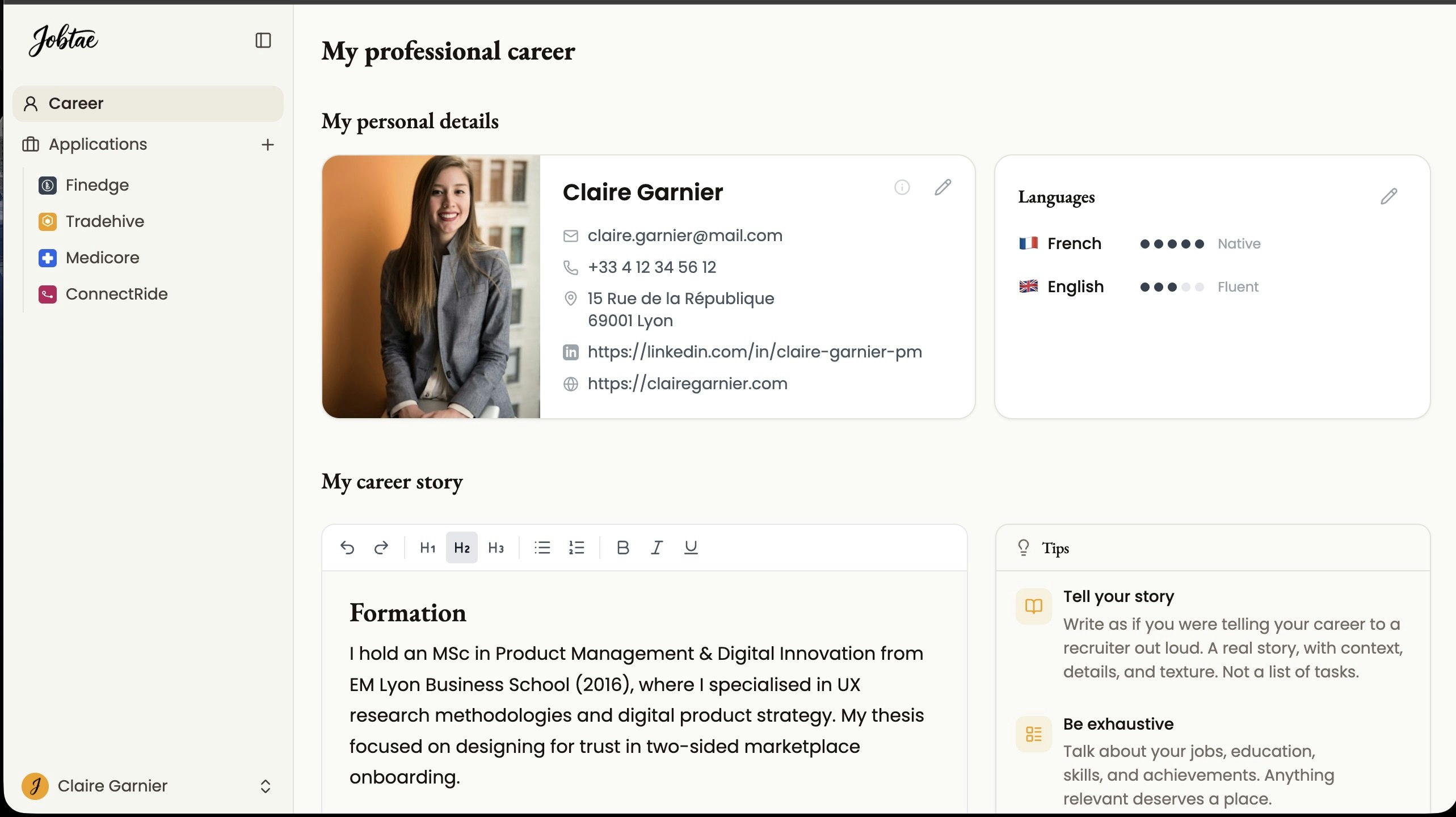Image resolution: width=1456 pixels, height=817 pixels.
Task: Open the ConnectRide application
Action: click(116, 294)
